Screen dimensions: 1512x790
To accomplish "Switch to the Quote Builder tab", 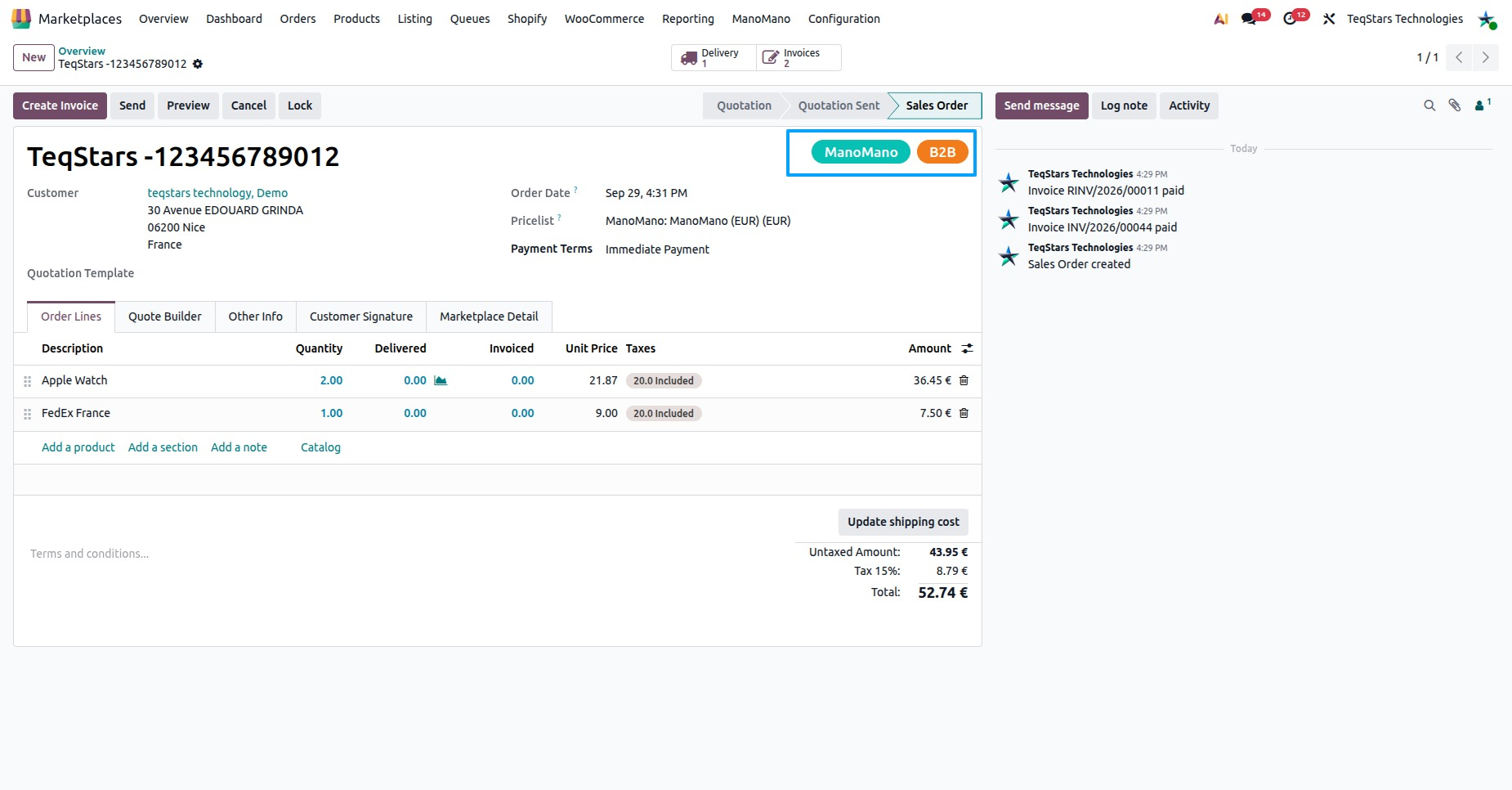I will point(164,316).
